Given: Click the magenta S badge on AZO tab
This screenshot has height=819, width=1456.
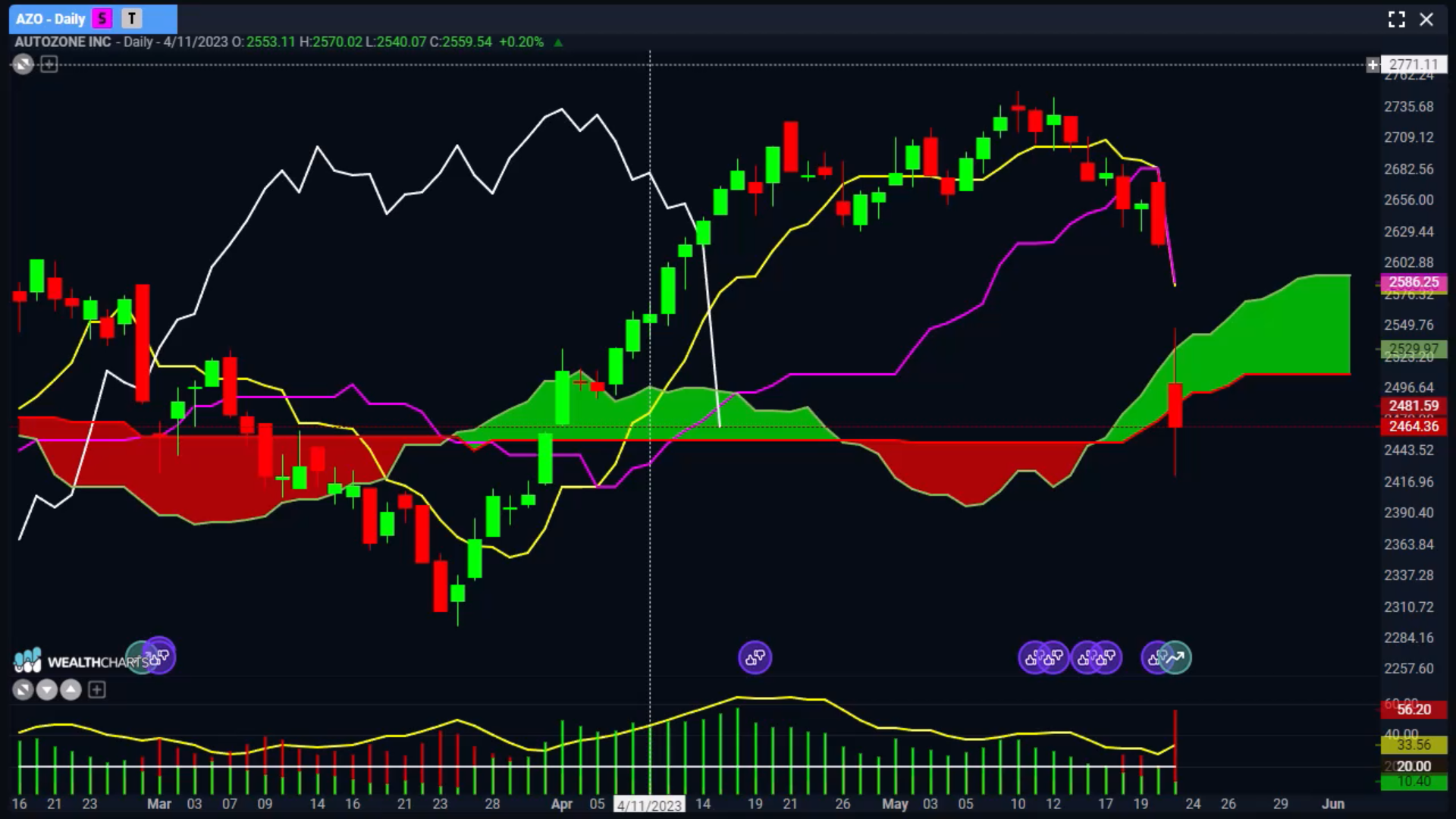Looking at the screenshot, I should [x=102, y=18].
